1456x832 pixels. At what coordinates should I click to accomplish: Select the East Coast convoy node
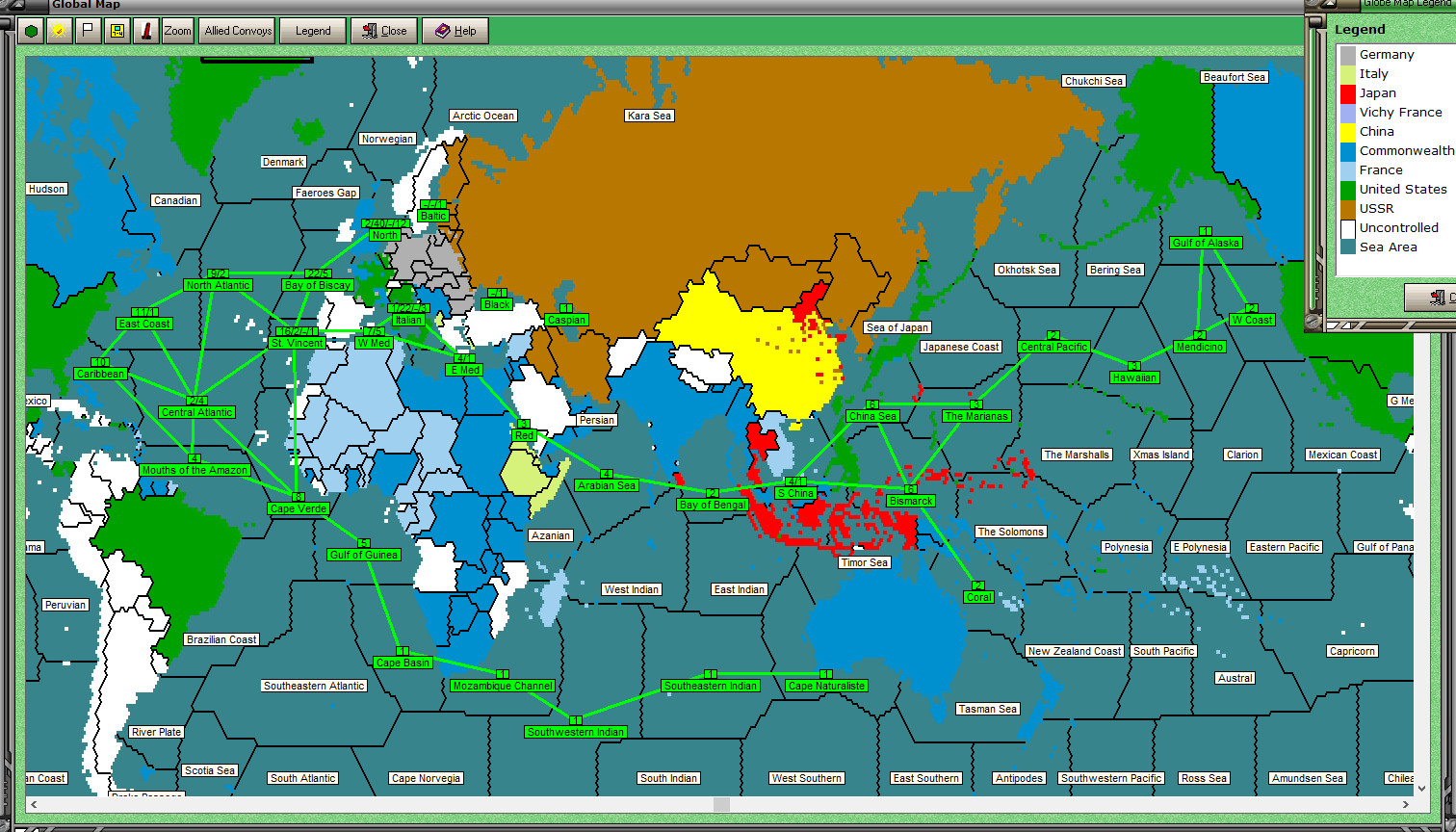pos(144,324)
